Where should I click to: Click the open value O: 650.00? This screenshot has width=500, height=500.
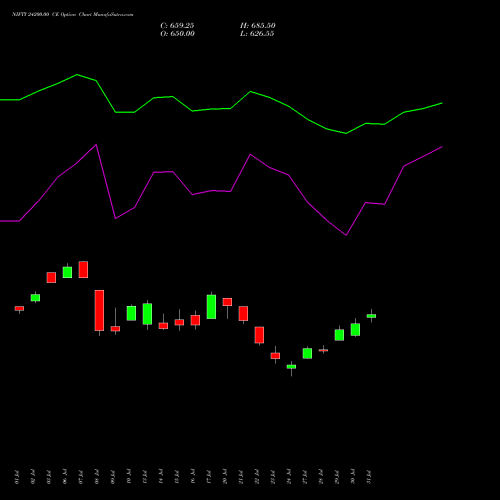click(177, 34)
